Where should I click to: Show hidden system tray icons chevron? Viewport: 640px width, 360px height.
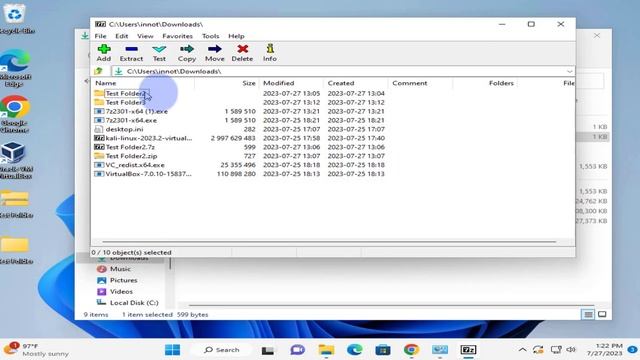(522, 350)
